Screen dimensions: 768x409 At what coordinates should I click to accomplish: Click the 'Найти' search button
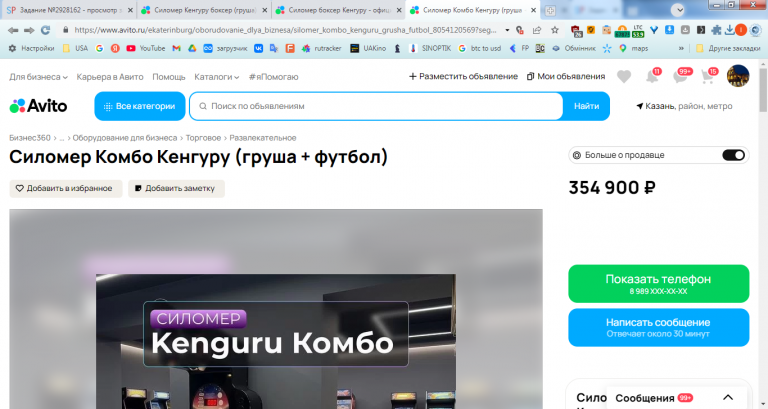[x=586, y=106]
